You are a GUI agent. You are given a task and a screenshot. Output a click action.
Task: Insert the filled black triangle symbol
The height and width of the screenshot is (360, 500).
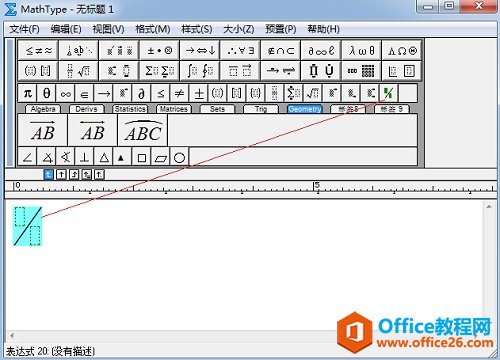click(x=123, y=157)
